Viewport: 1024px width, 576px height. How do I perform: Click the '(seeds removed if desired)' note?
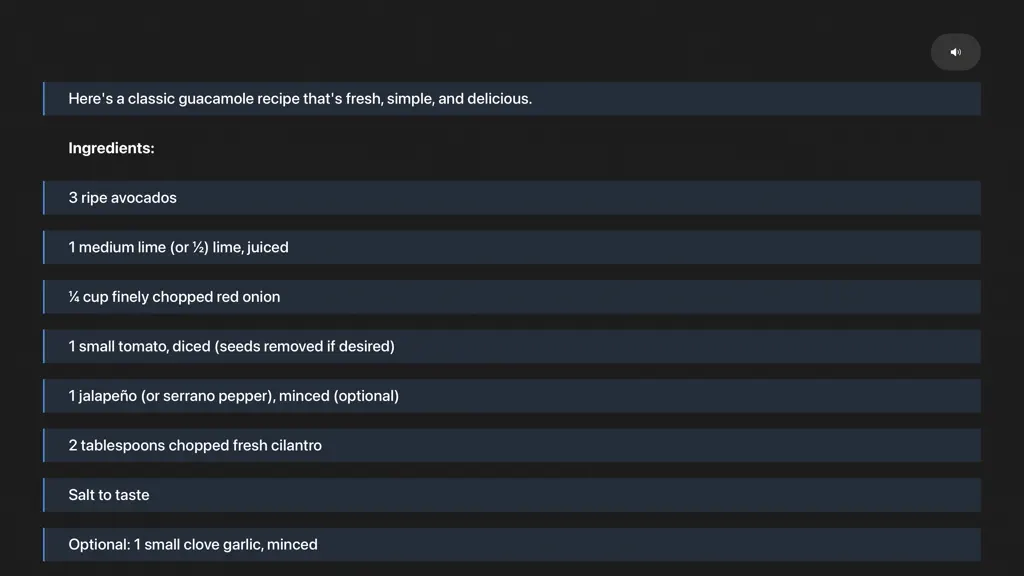[x=304, y=346]
